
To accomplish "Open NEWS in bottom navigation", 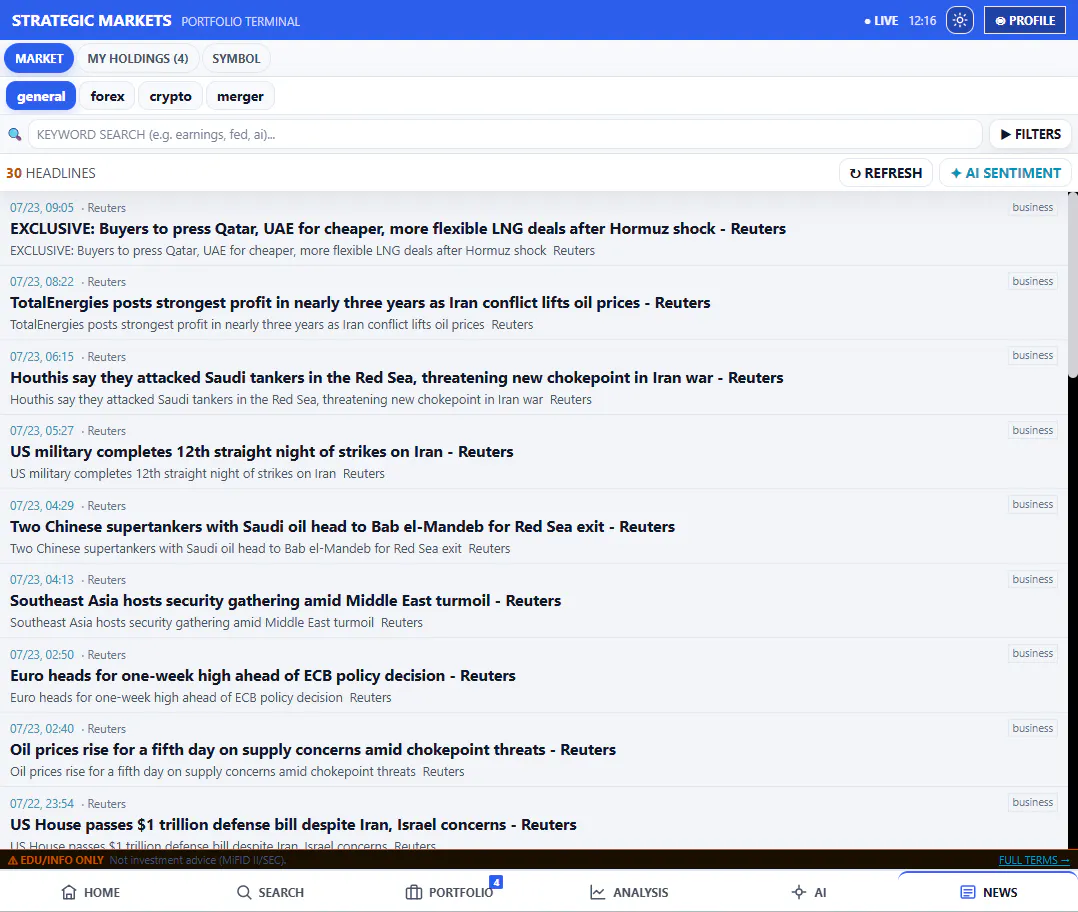I will coord(988,892).
